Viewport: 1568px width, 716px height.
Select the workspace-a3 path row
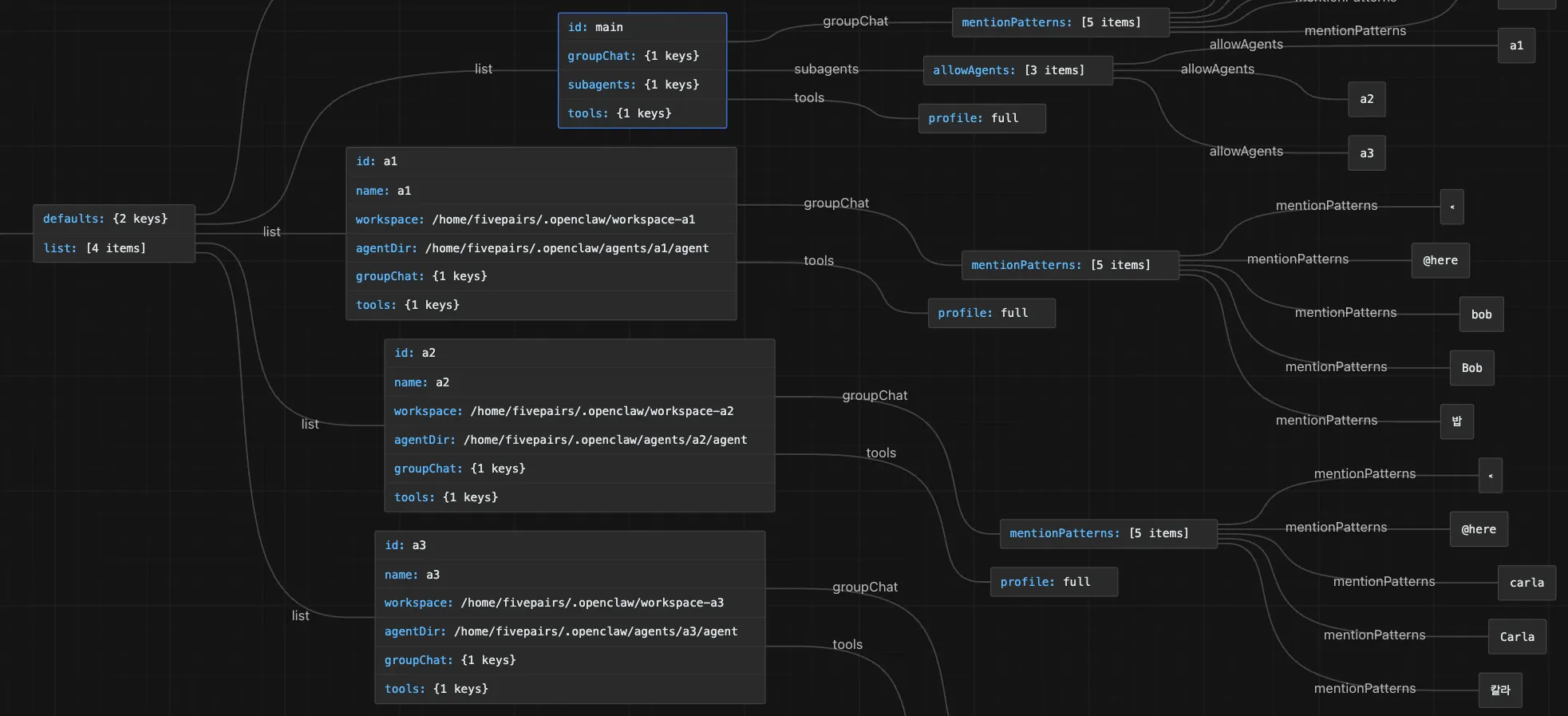coord(569,603)
